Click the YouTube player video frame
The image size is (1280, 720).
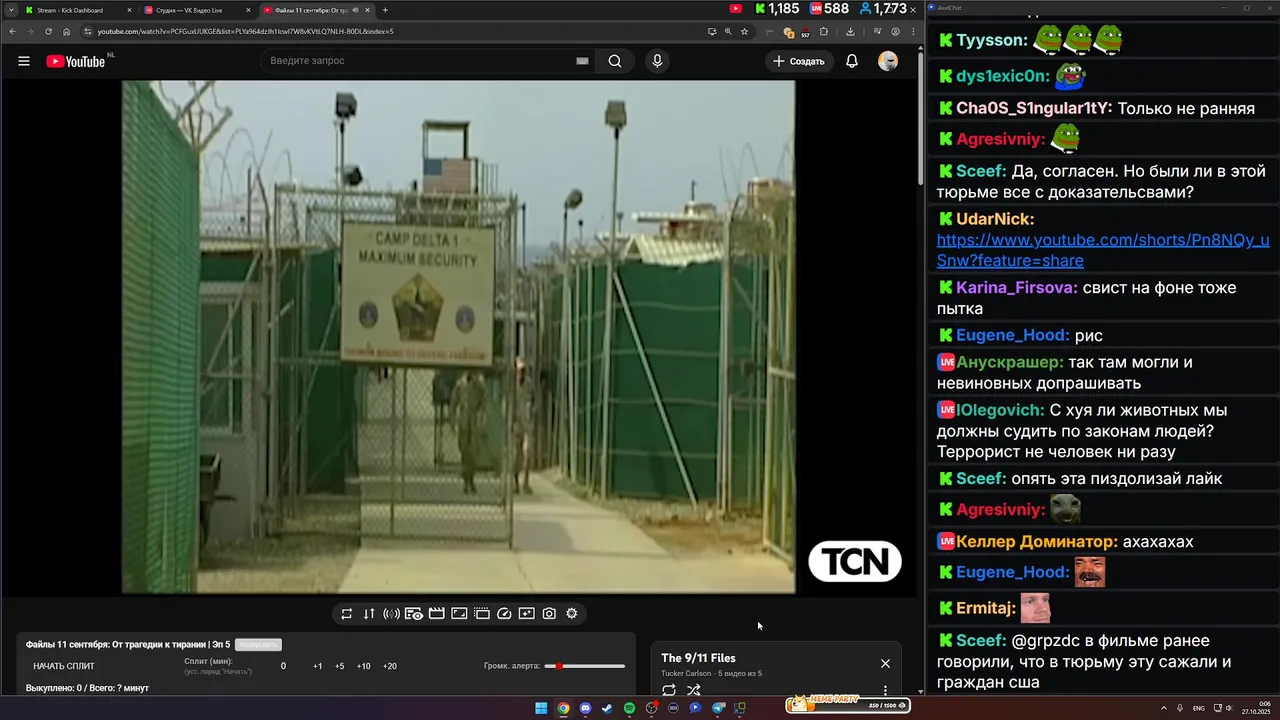459,337
